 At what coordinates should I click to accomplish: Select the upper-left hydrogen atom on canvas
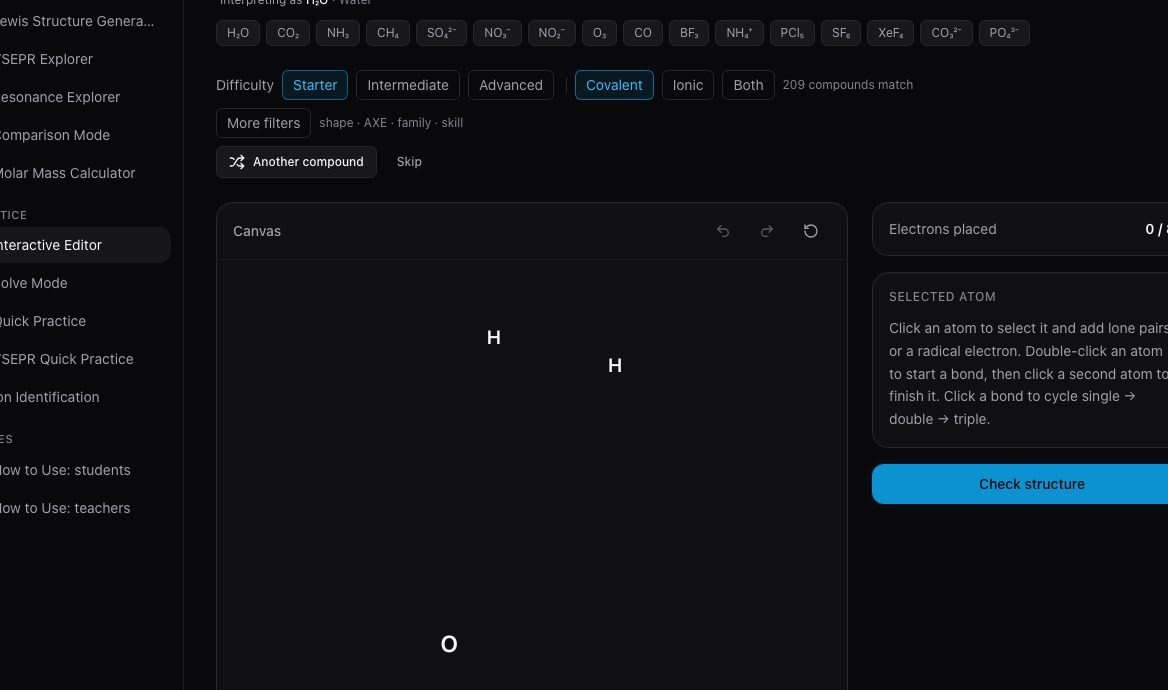pyautogui.click(x=493, y=338)
